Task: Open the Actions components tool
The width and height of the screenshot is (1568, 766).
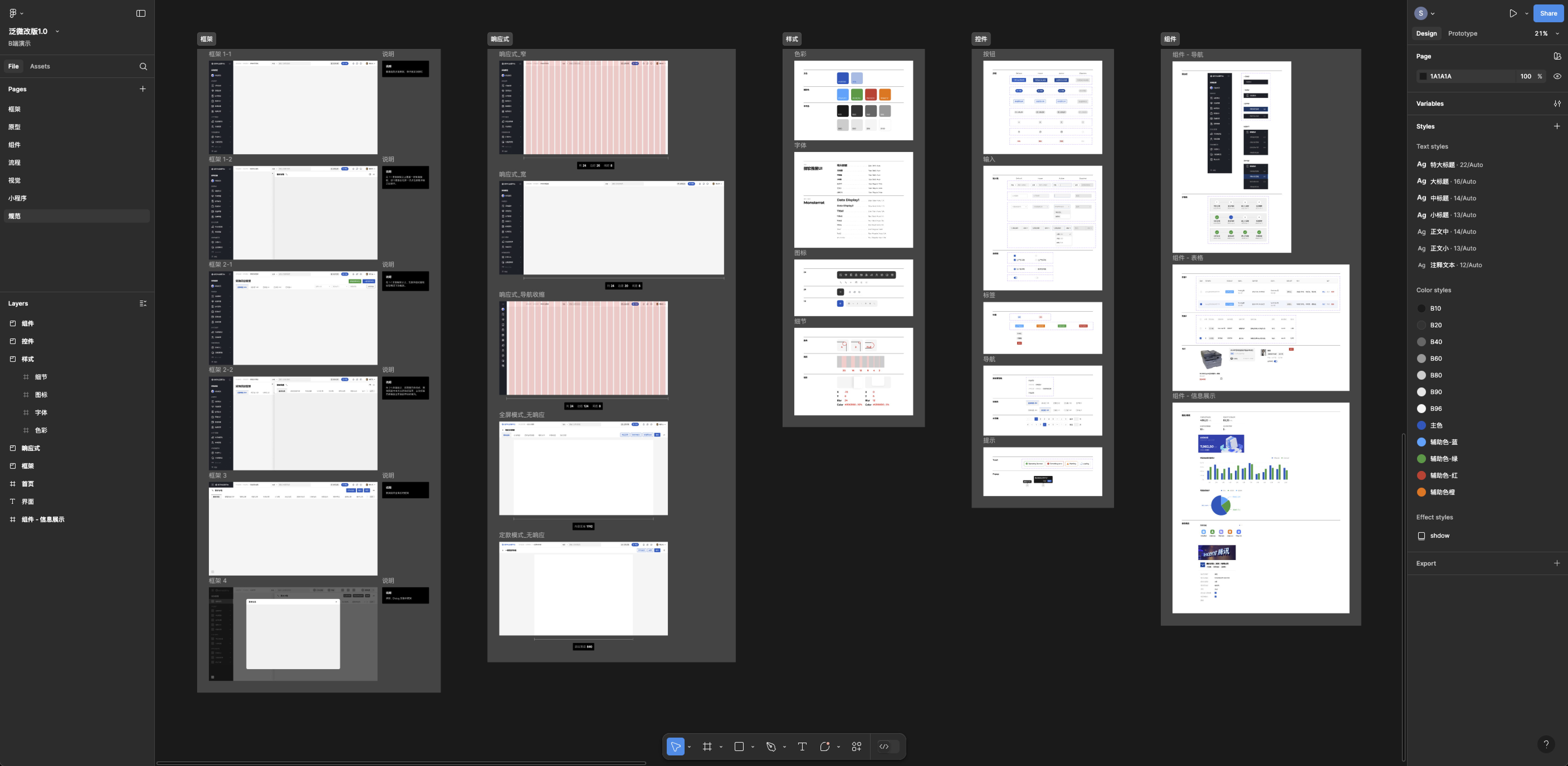Action: click(x=856, y=747)
